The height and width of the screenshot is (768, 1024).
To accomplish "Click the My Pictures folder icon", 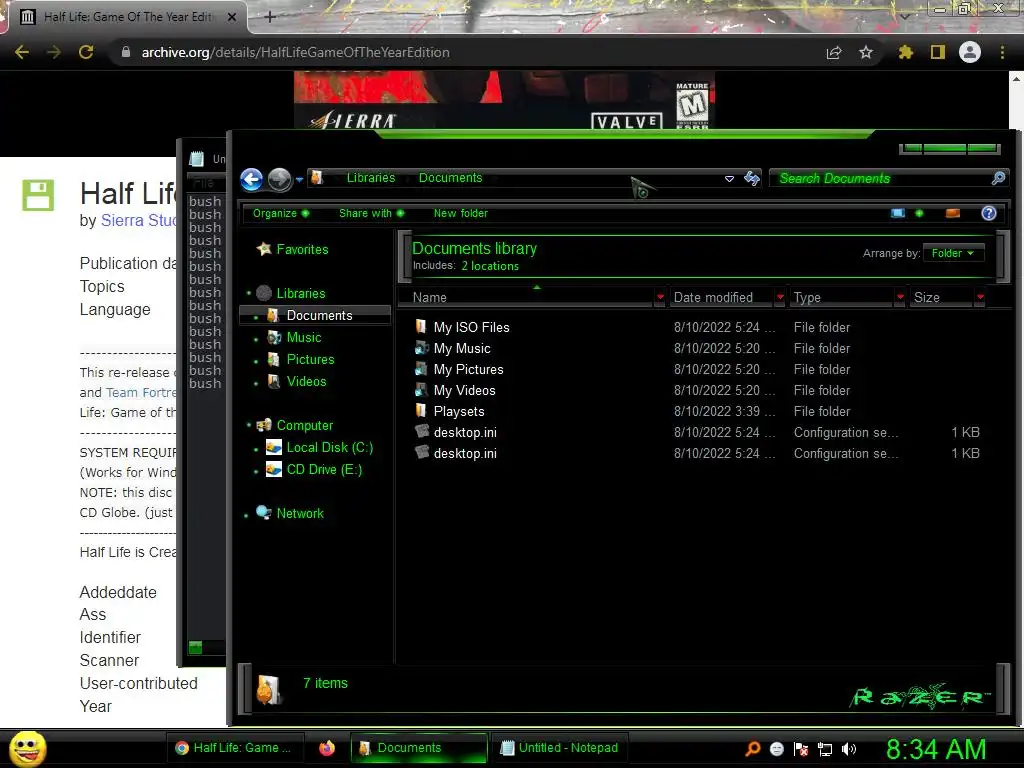I will pos(421,369).
